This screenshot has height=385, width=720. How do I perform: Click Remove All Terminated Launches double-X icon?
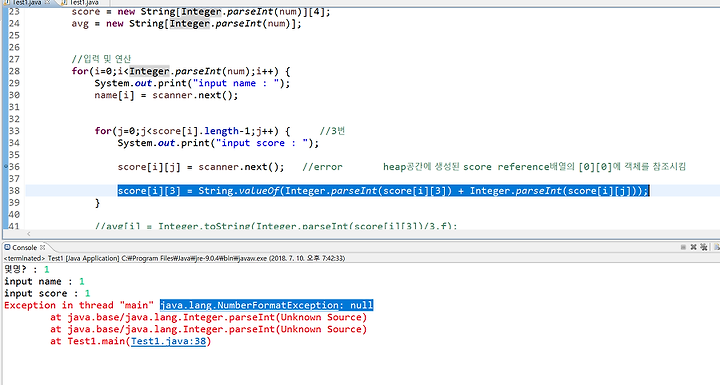pos(704,247)
